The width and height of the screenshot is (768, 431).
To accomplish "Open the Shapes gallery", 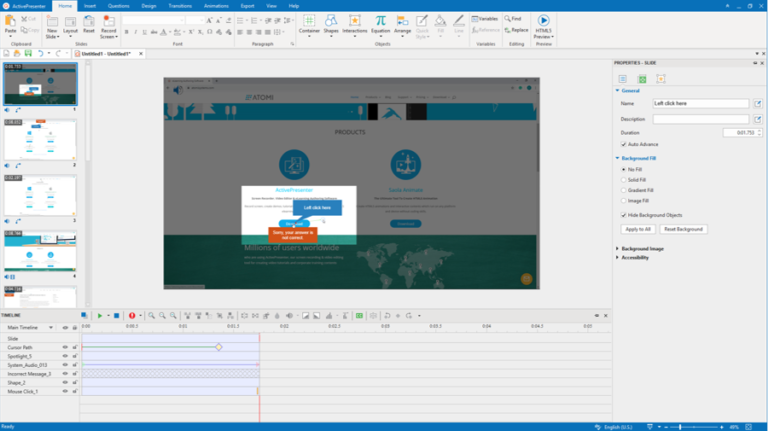I will point(331,24).
